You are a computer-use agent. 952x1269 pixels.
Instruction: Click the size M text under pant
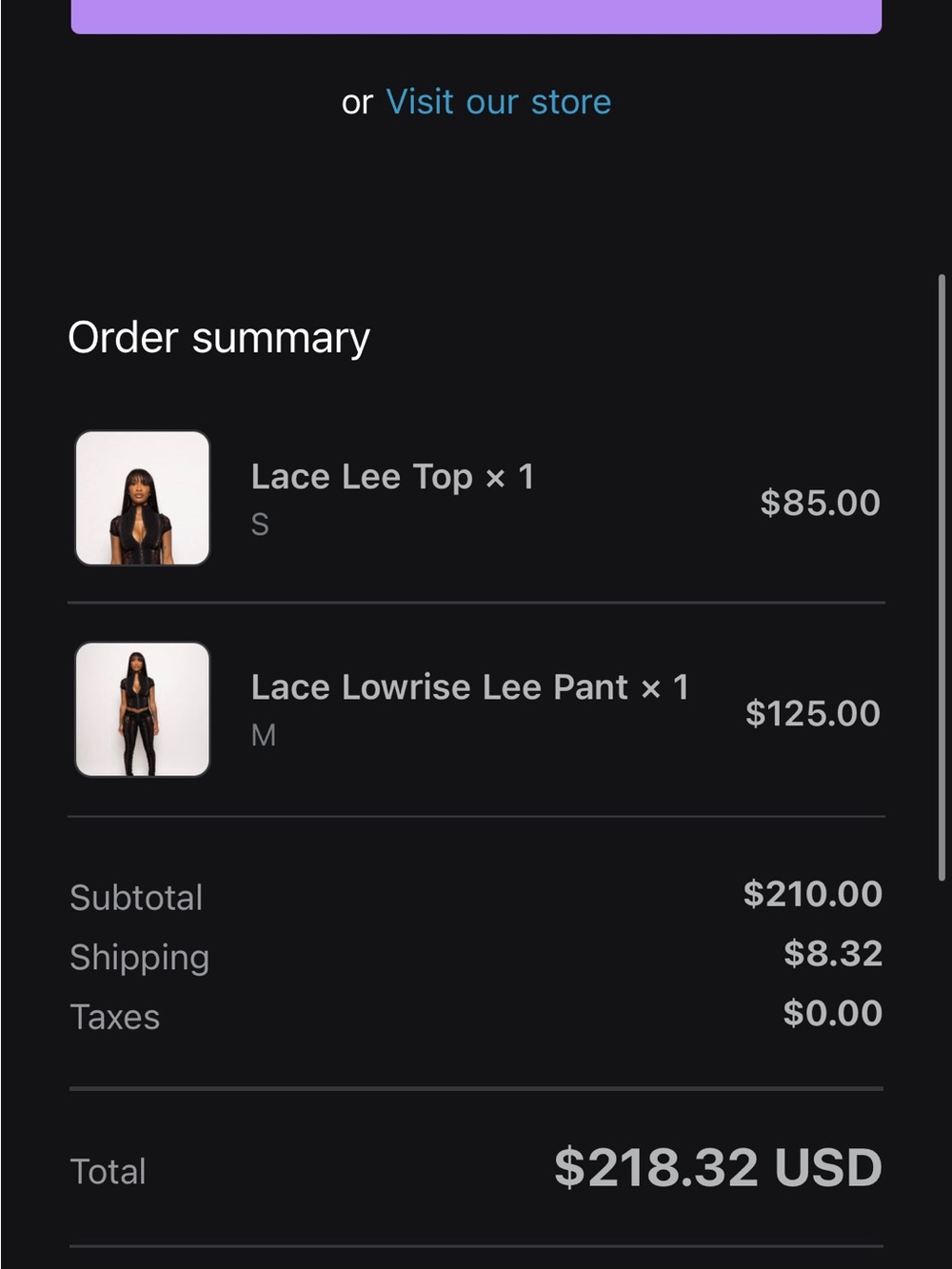[264, 735]
